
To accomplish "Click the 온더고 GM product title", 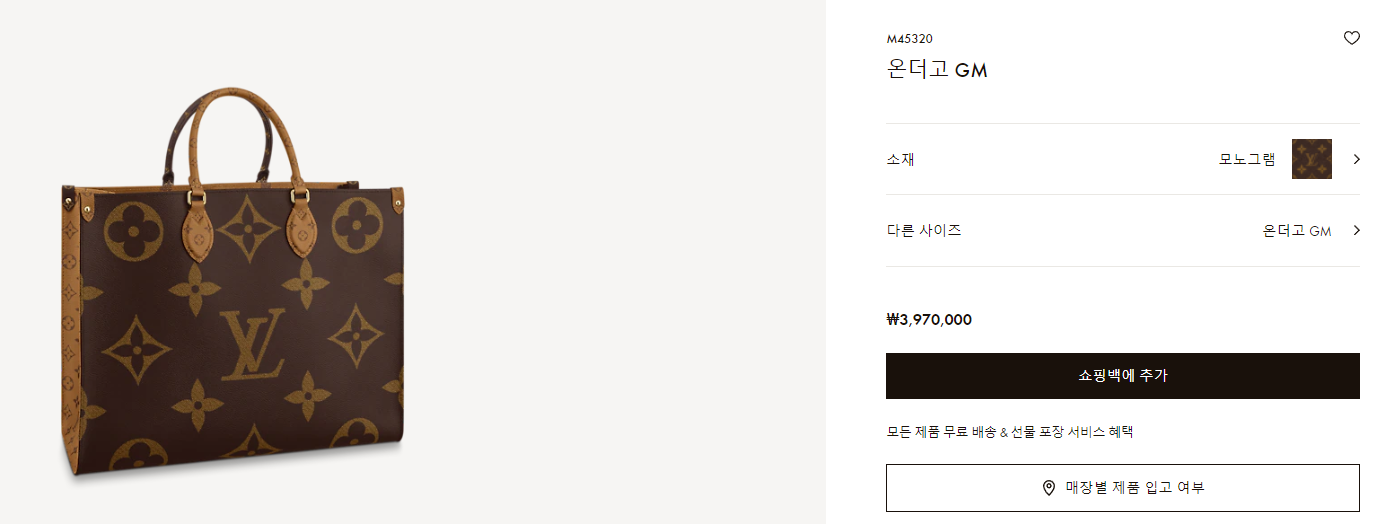I will click(x=937, y=70).
